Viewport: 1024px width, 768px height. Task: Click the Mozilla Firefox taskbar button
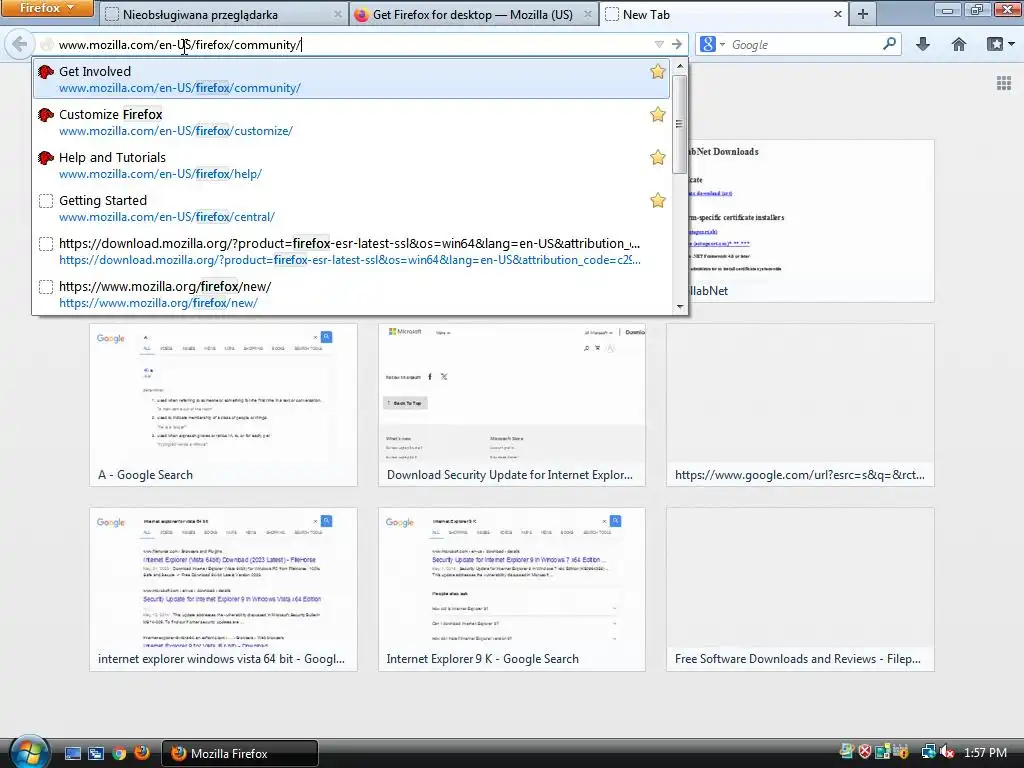(240, 753)
